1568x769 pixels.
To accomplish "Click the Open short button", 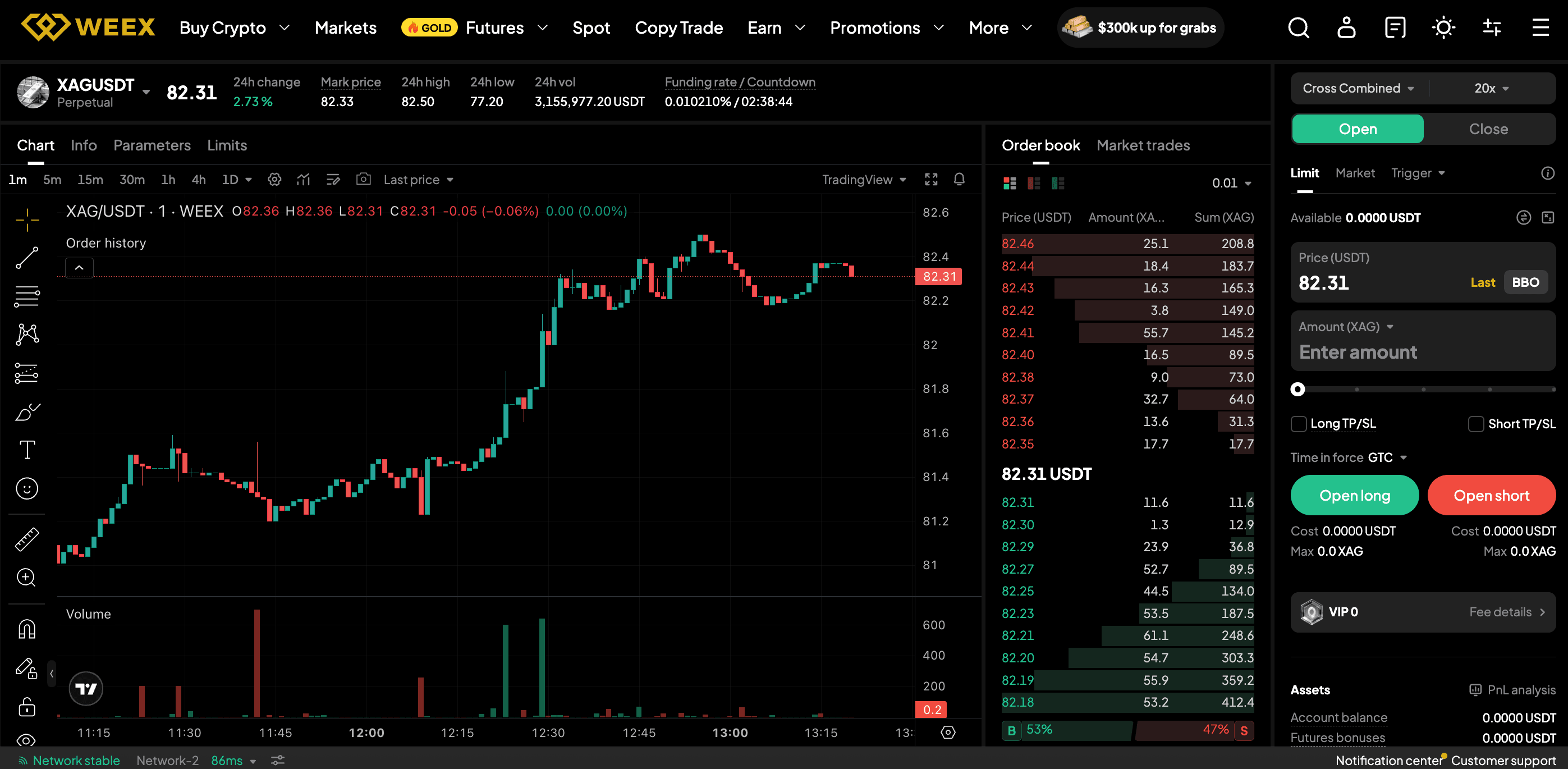I will tap(1491, 496).
